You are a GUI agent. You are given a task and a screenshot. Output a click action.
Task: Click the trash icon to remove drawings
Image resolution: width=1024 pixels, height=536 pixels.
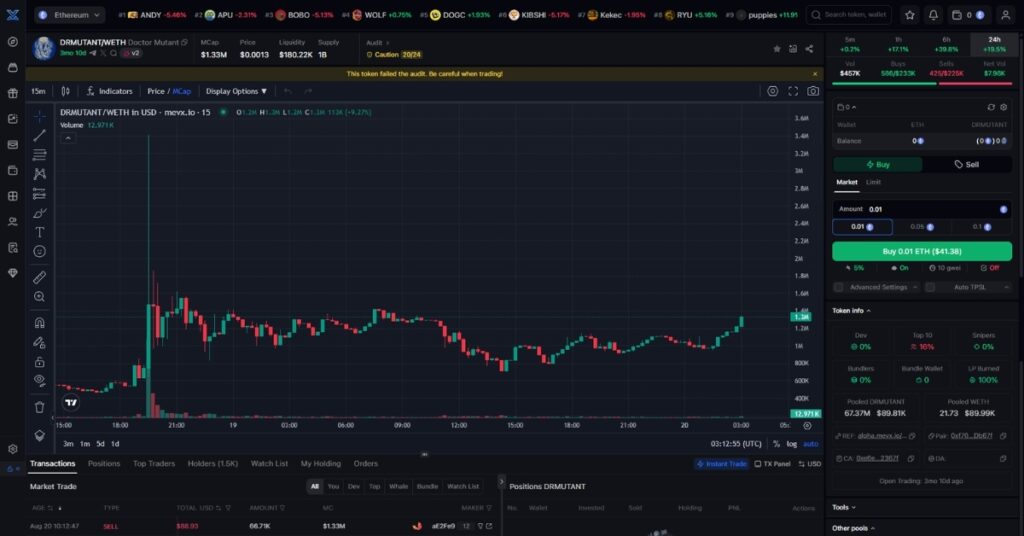pos(39,407)
